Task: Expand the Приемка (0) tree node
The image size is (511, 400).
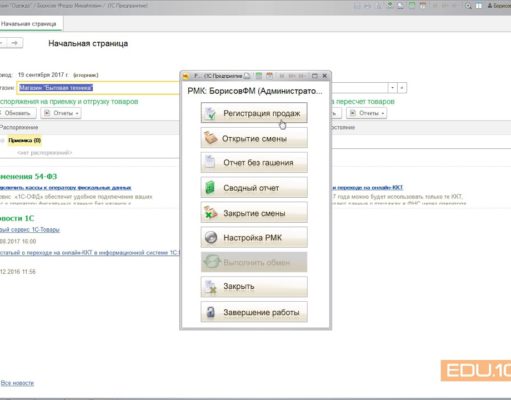Action: (2, 140)
